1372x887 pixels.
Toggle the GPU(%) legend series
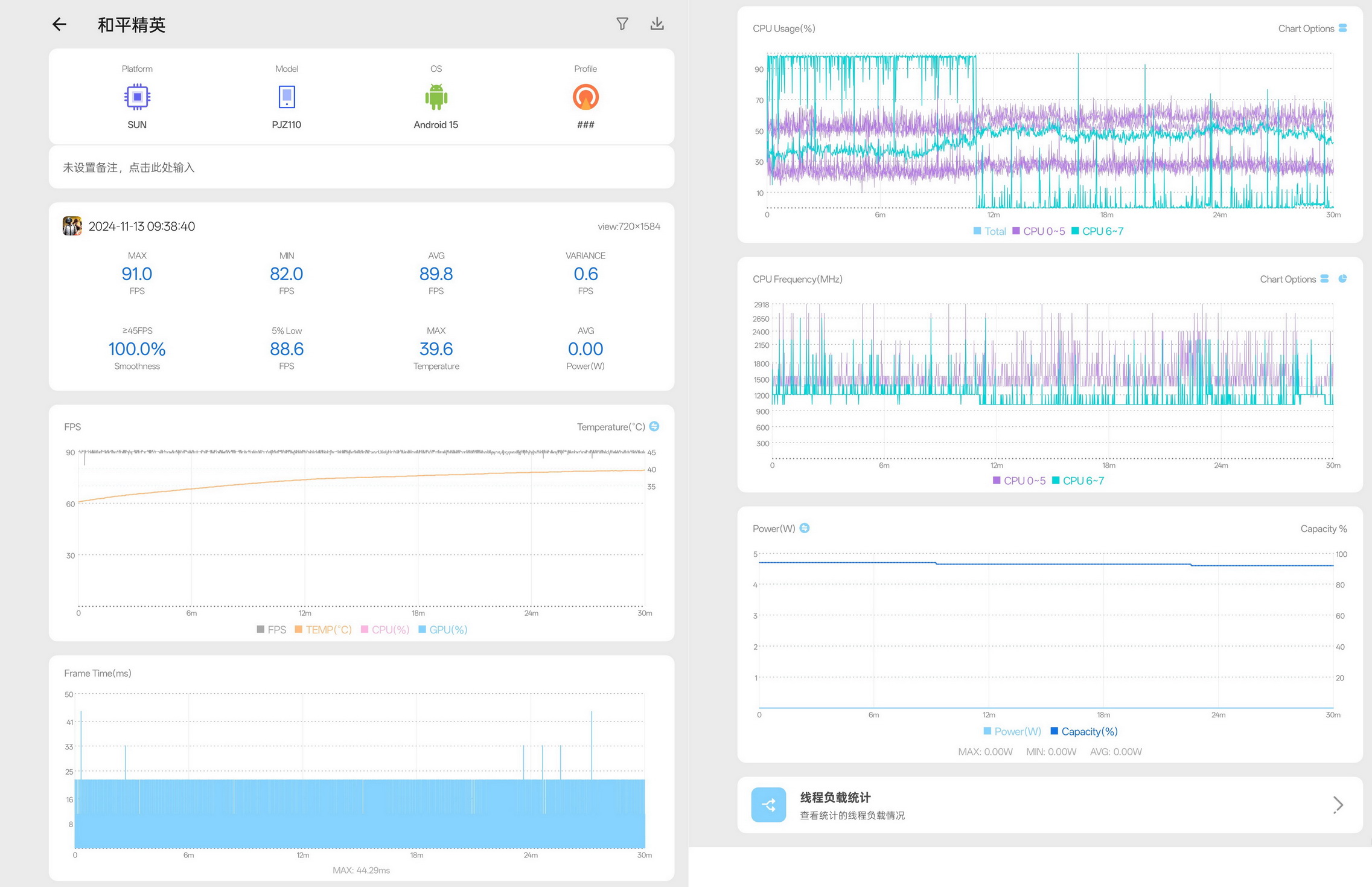tap(443, 629)
